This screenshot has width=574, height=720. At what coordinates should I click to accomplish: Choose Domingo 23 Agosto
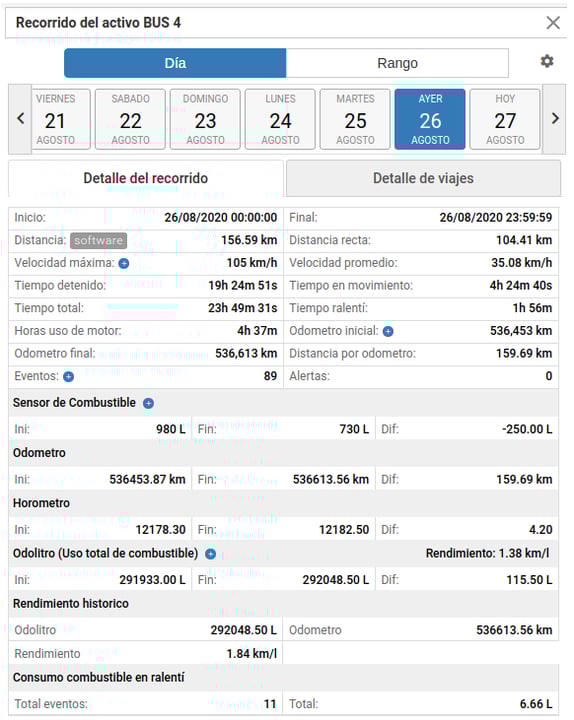click(205, 119)
